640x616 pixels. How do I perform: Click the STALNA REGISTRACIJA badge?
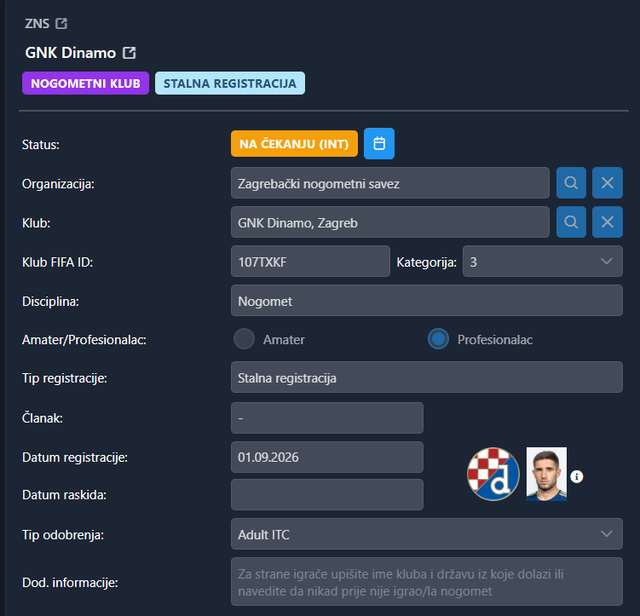[230, 83]
